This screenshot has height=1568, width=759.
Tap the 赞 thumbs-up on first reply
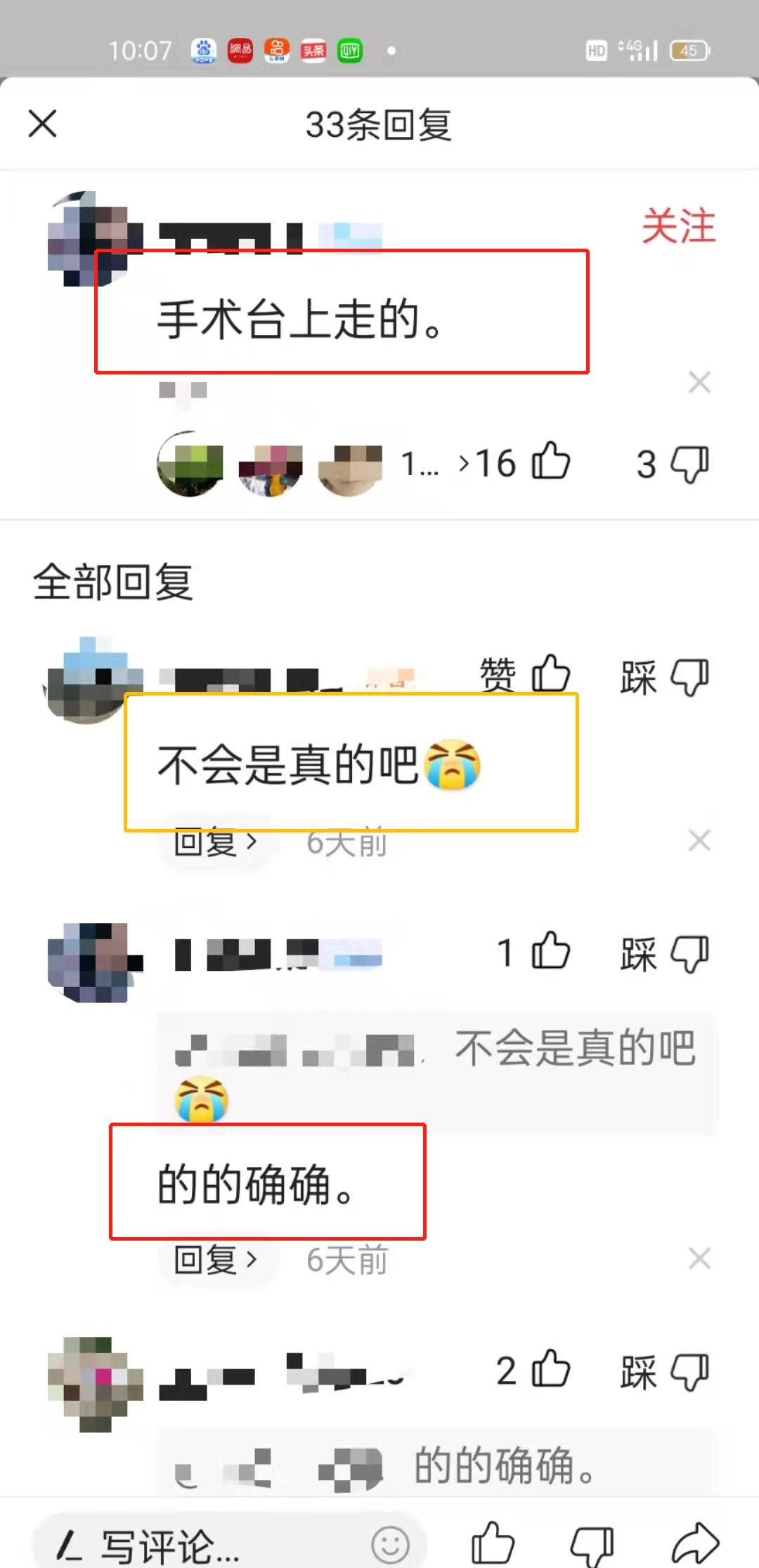(x=525, y=676)
